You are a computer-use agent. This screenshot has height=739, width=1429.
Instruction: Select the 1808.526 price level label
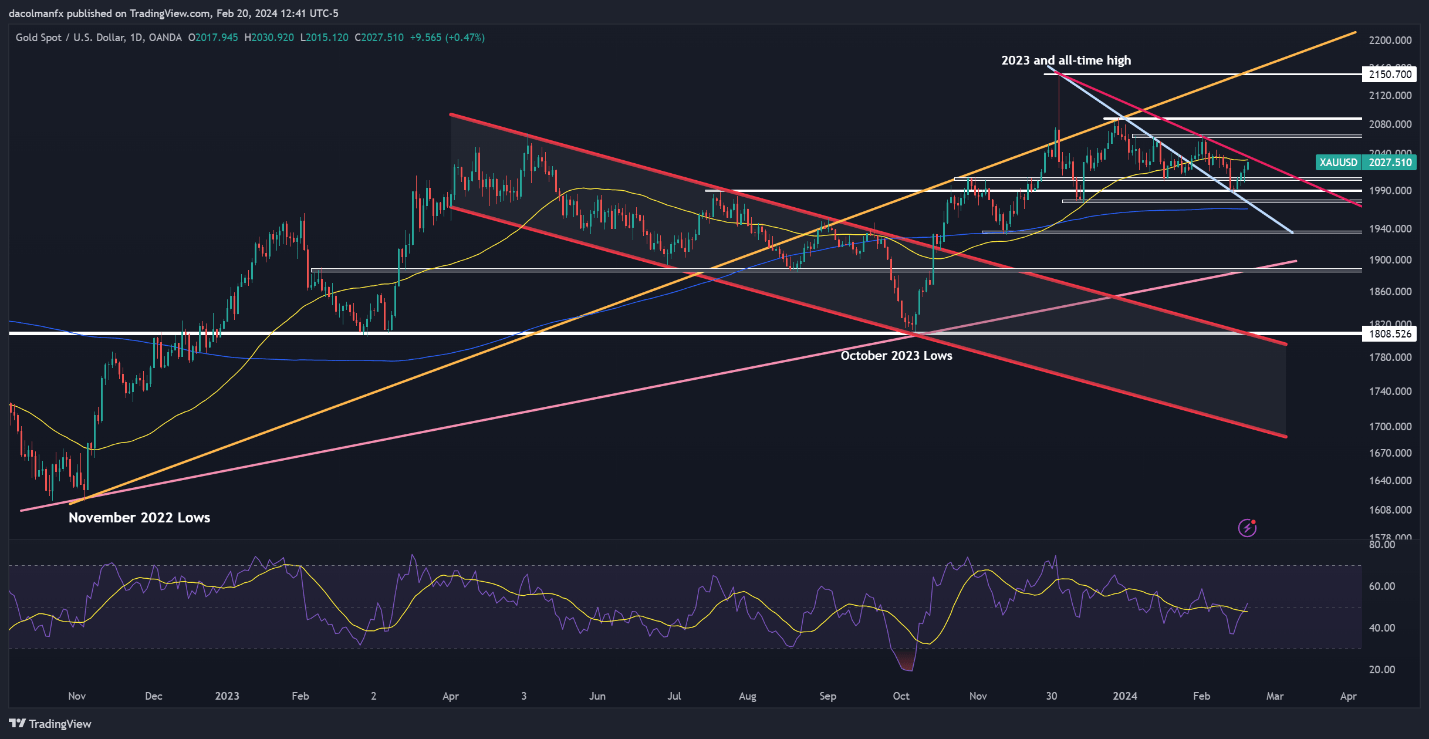click(1390, 333)
